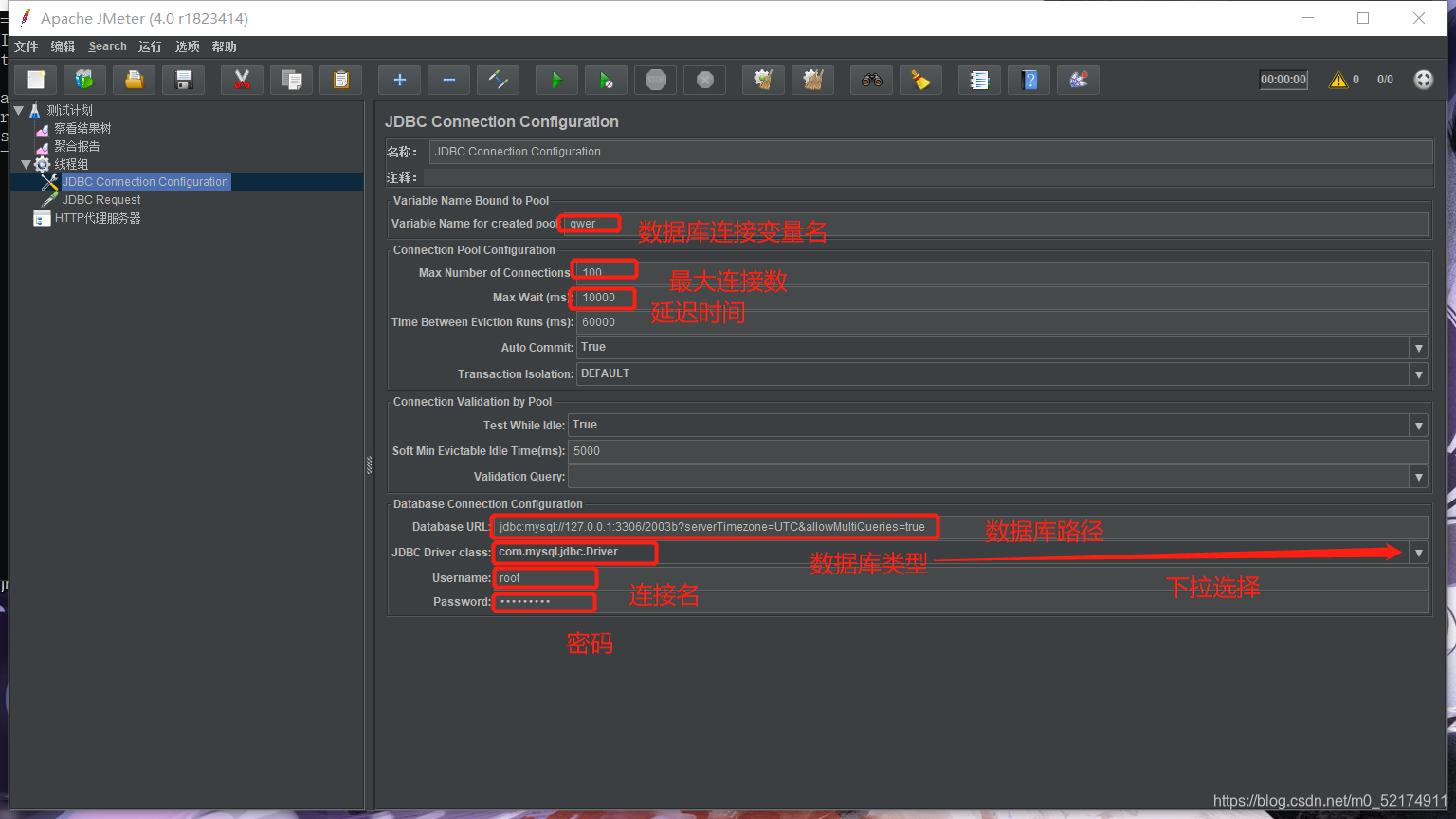
Task: Click the New test plan icon
Action: click(x=36, y=81)
